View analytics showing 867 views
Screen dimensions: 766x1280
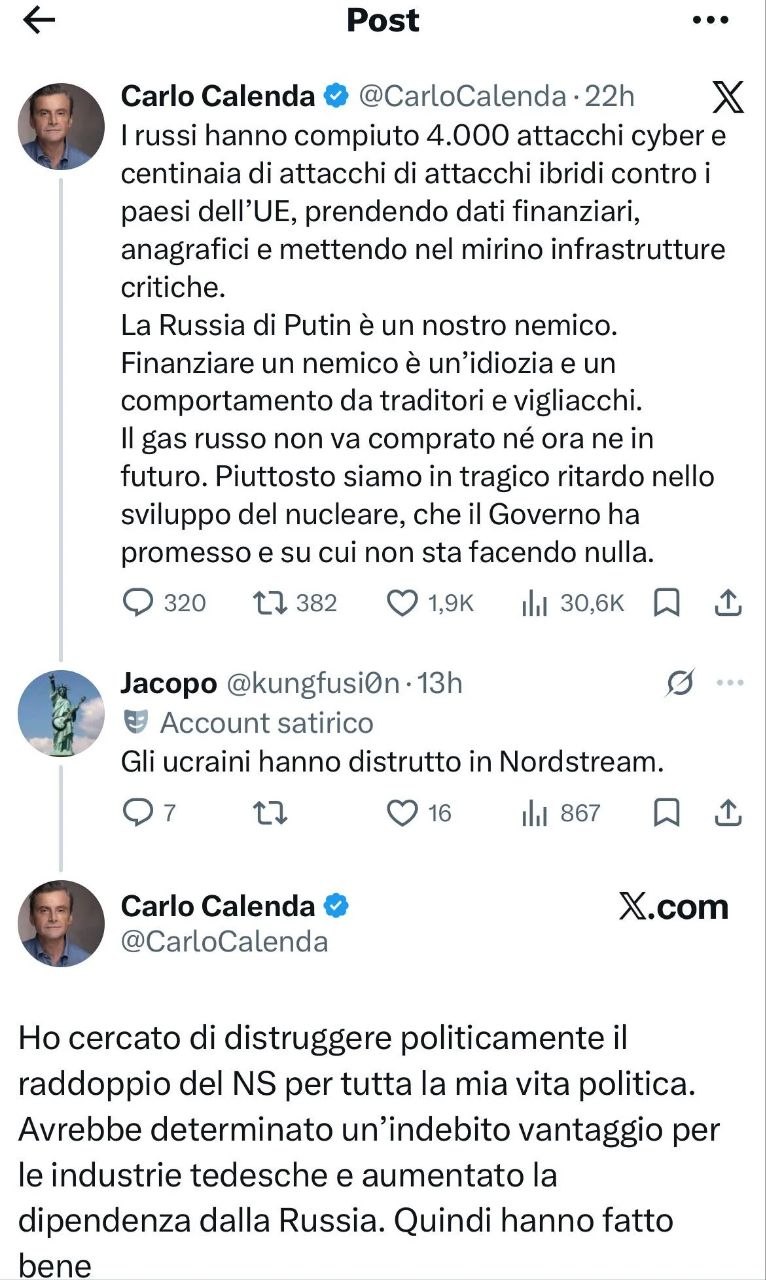pyautogui.click(x=532, y=813)
